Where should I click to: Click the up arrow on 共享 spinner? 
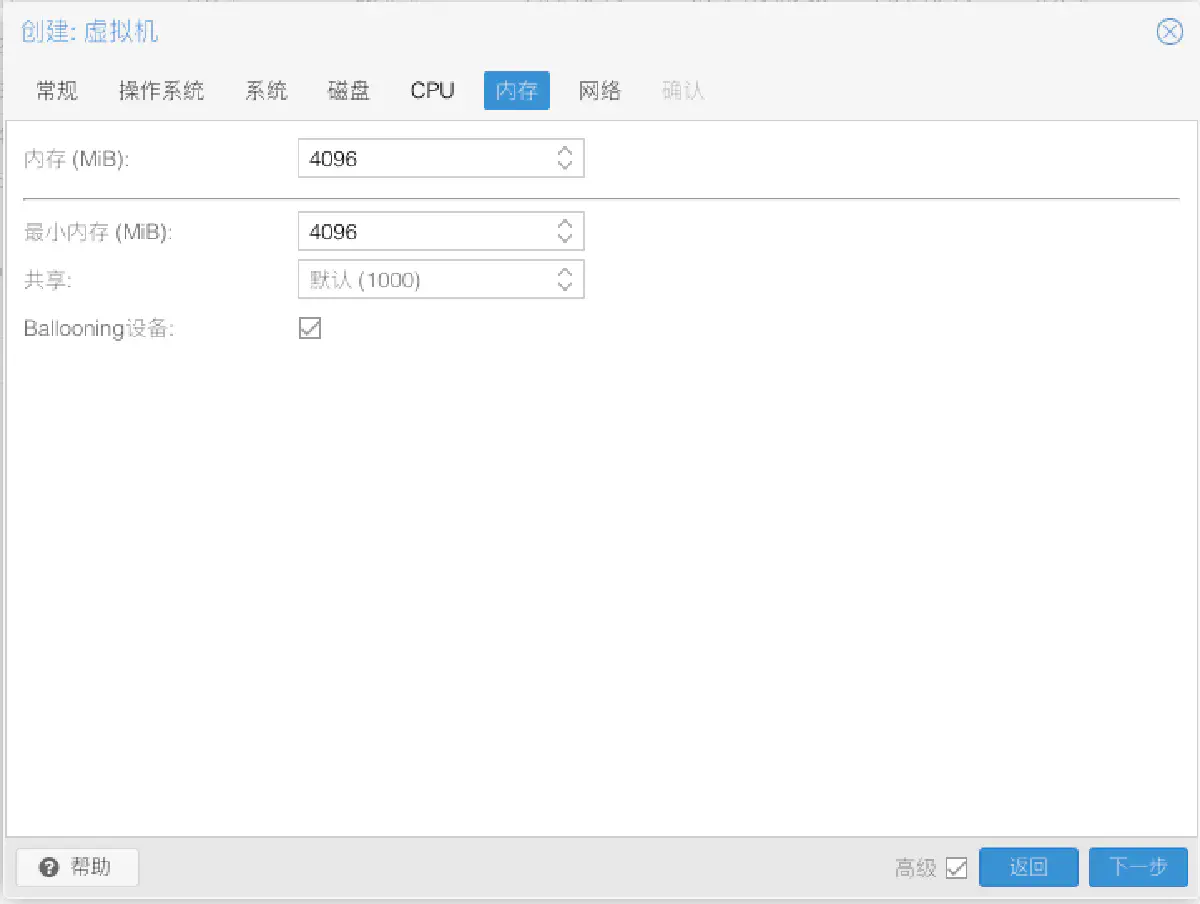pyautogui.click(x=565, y=272)
